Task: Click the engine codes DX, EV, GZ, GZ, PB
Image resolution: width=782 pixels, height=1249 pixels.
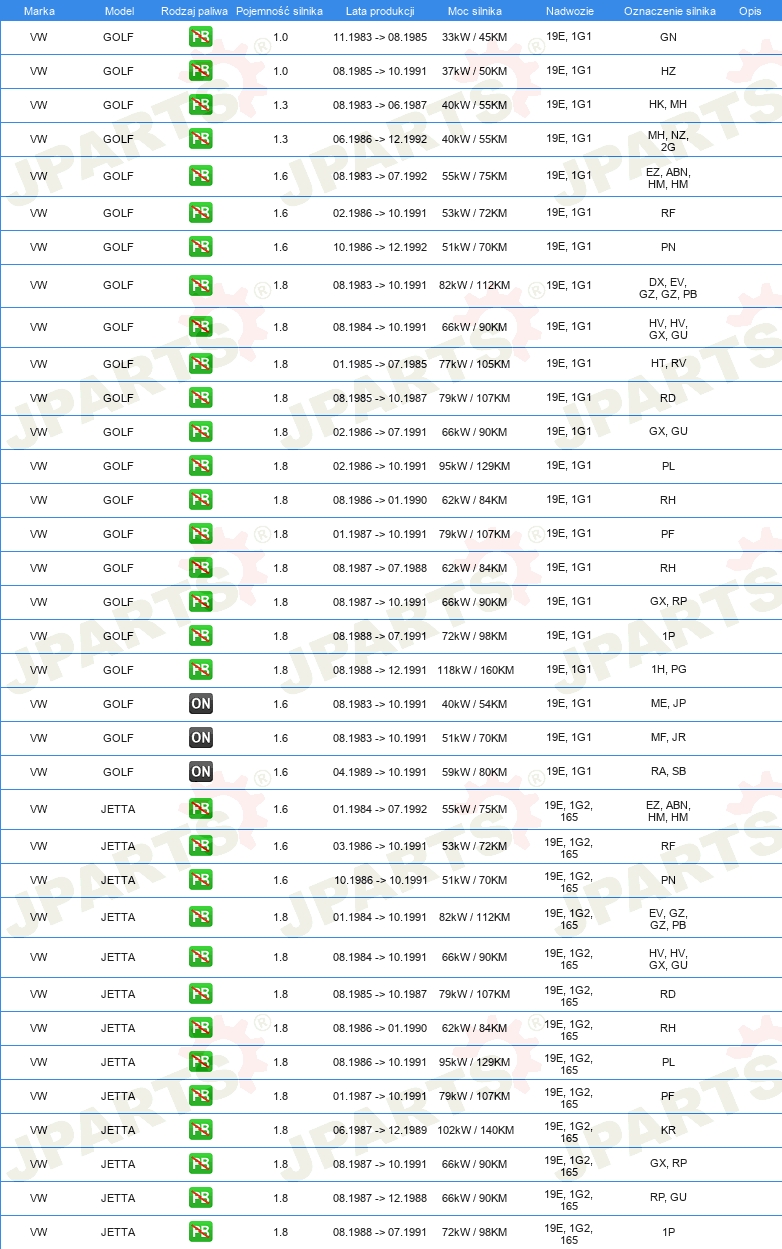Action: (x=668, y=288)
